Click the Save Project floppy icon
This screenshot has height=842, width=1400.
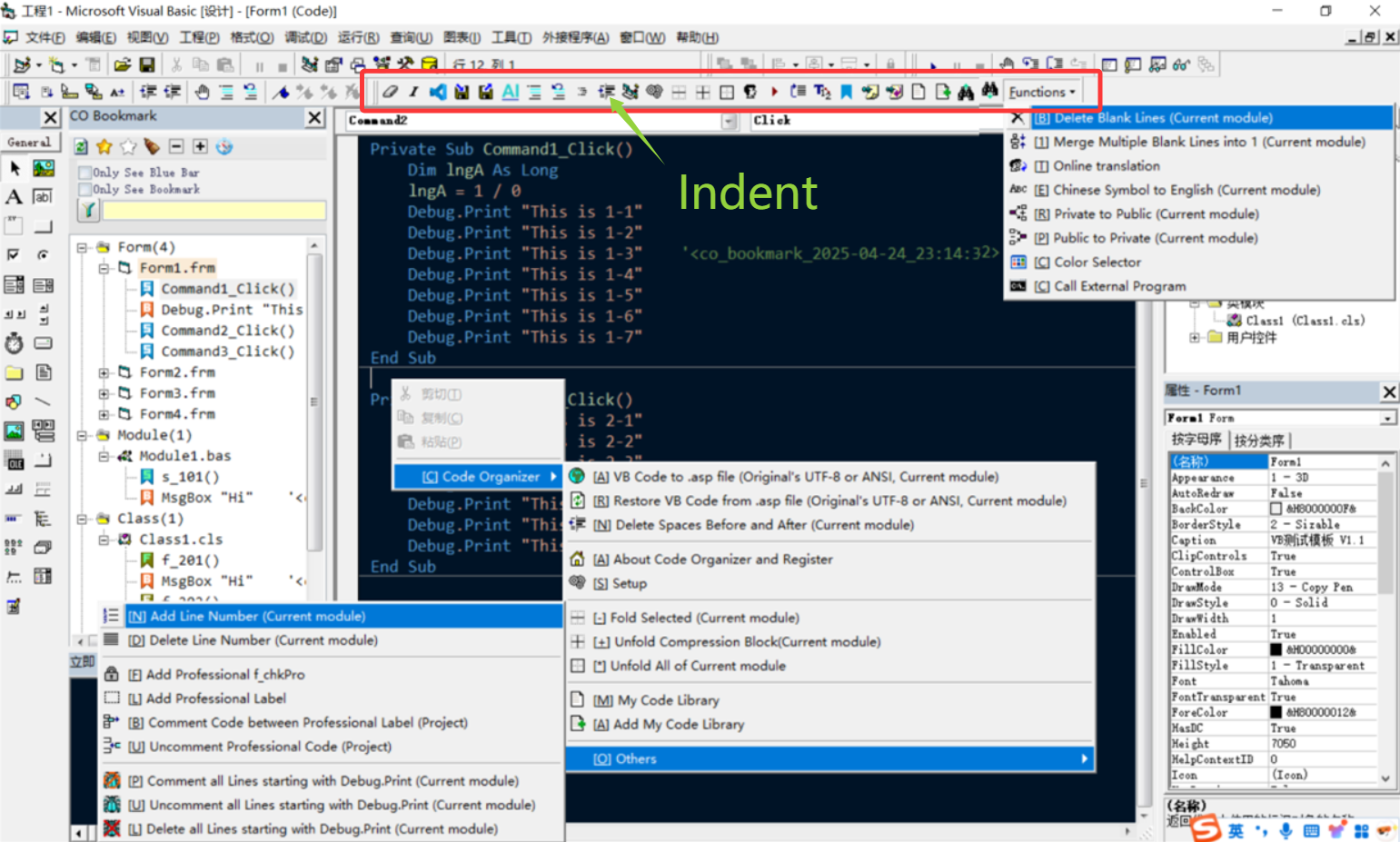coord(146,64)
